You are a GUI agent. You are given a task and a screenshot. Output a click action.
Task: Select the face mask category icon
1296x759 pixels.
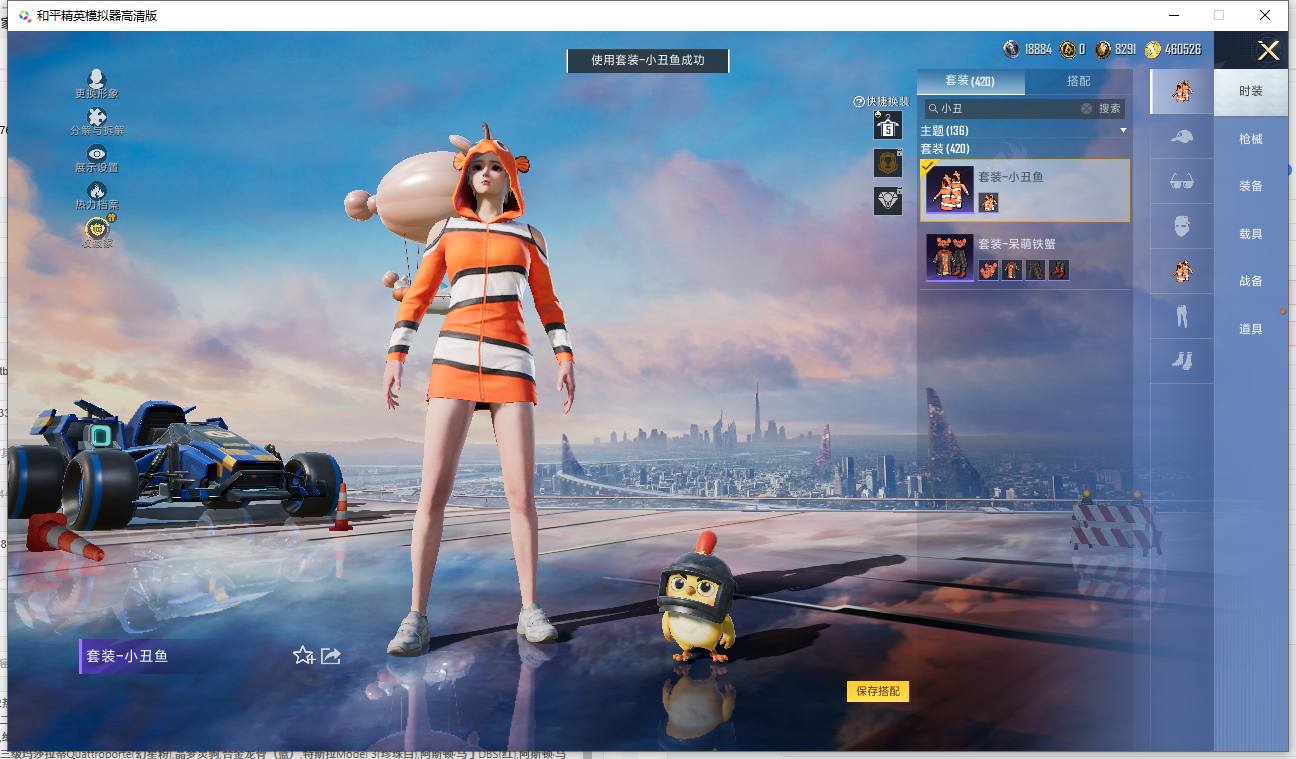[x=1182, y=226]
